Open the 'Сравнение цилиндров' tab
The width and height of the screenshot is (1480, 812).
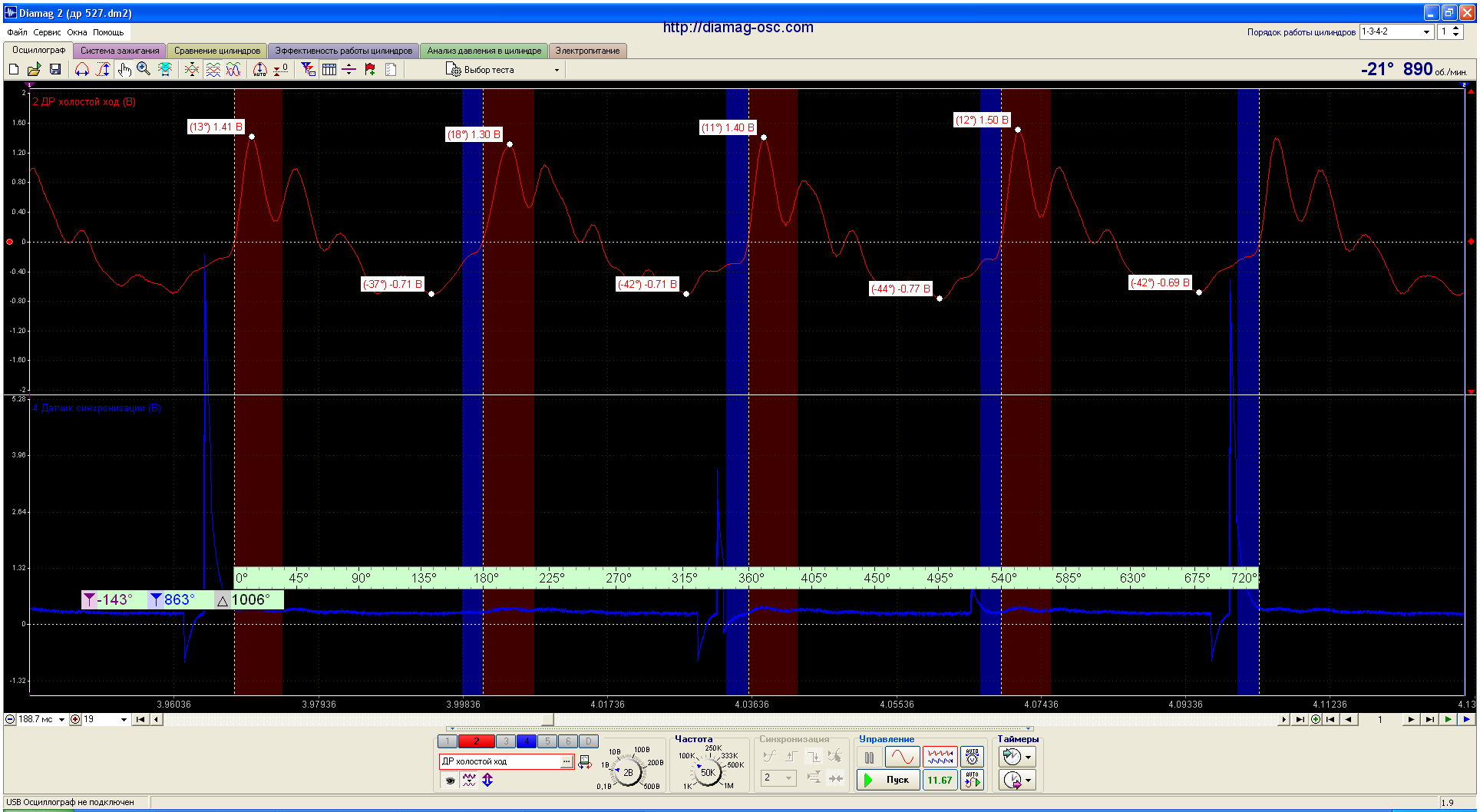coord(217,51)
